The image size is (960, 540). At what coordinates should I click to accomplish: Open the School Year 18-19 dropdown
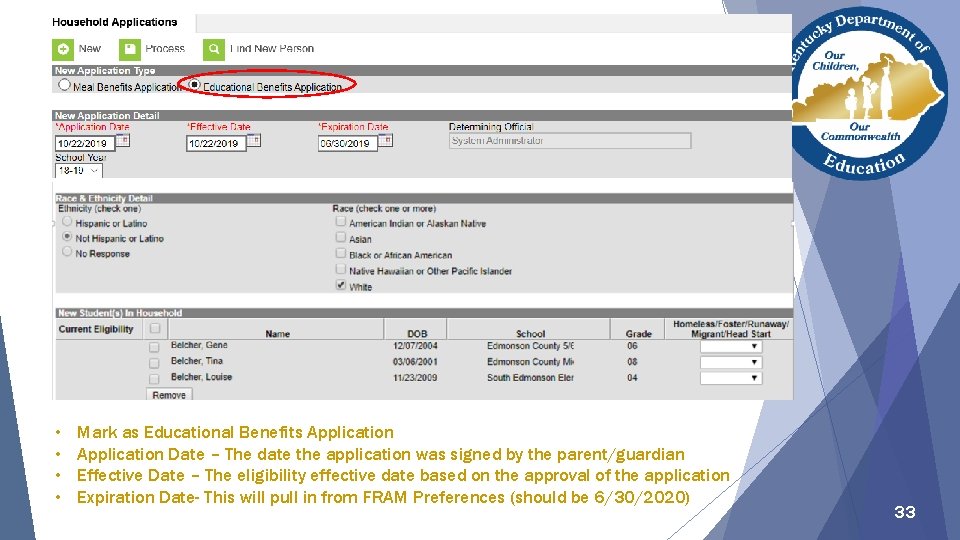click(x=78, y=171)
